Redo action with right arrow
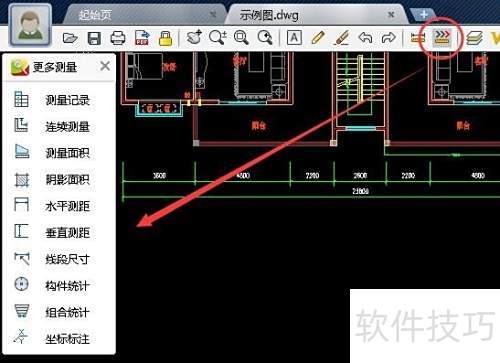 pos(388,38)
